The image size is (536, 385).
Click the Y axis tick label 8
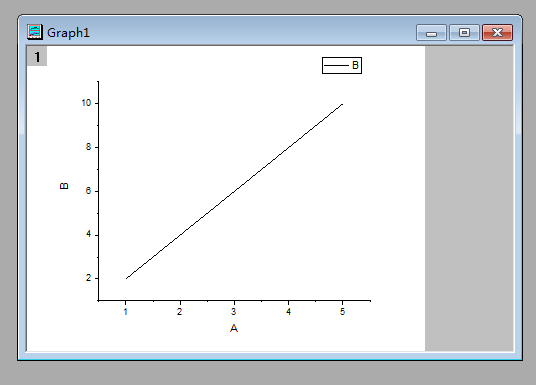point(89,147)
